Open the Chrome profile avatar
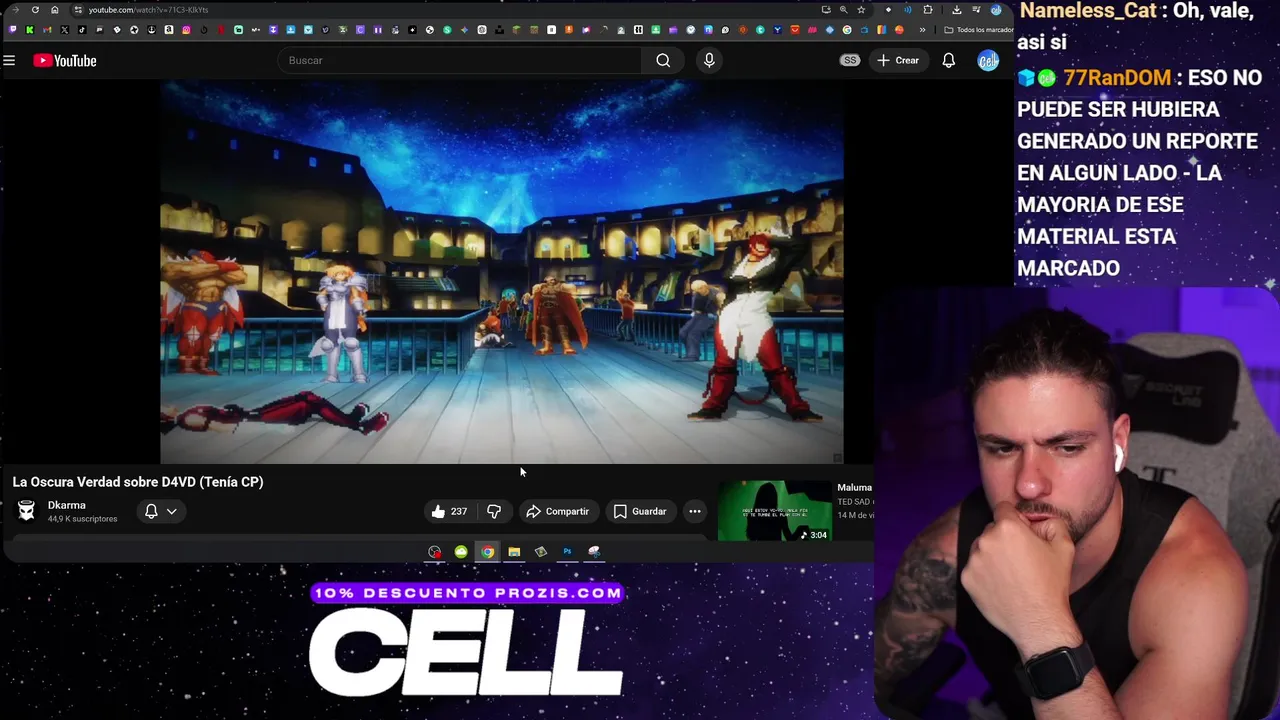The height and width of the screenshot is (720, 1280). tap(996, 10)
